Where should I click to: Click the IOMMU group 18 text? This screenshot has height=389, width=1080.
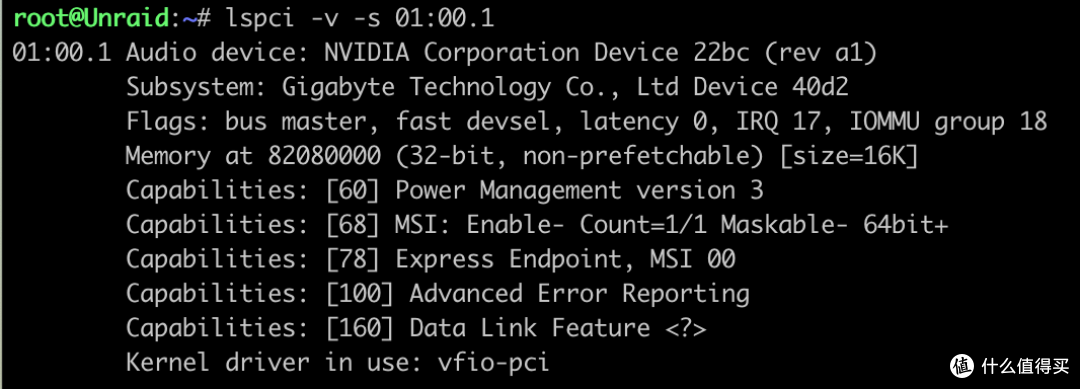pyautogui.click(x=948, y=122)
